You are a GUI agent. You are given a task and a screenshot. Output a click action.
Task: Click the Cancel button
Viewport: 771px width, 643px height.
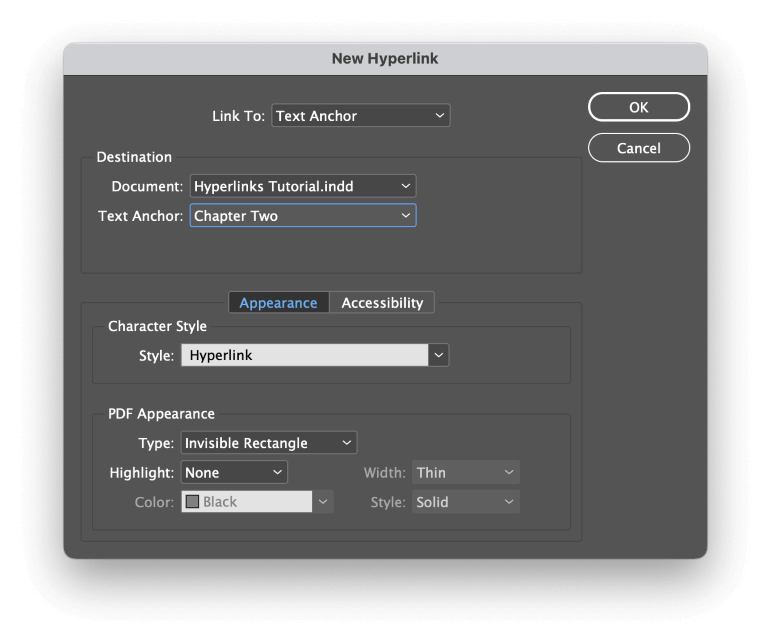(638, 148)
